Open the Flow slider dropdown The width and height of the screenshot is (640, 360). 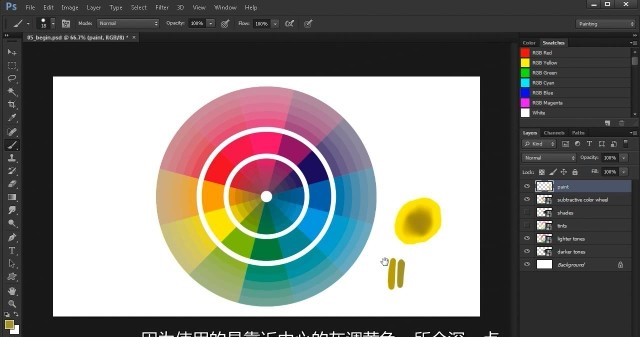click(x=275, y=24)
